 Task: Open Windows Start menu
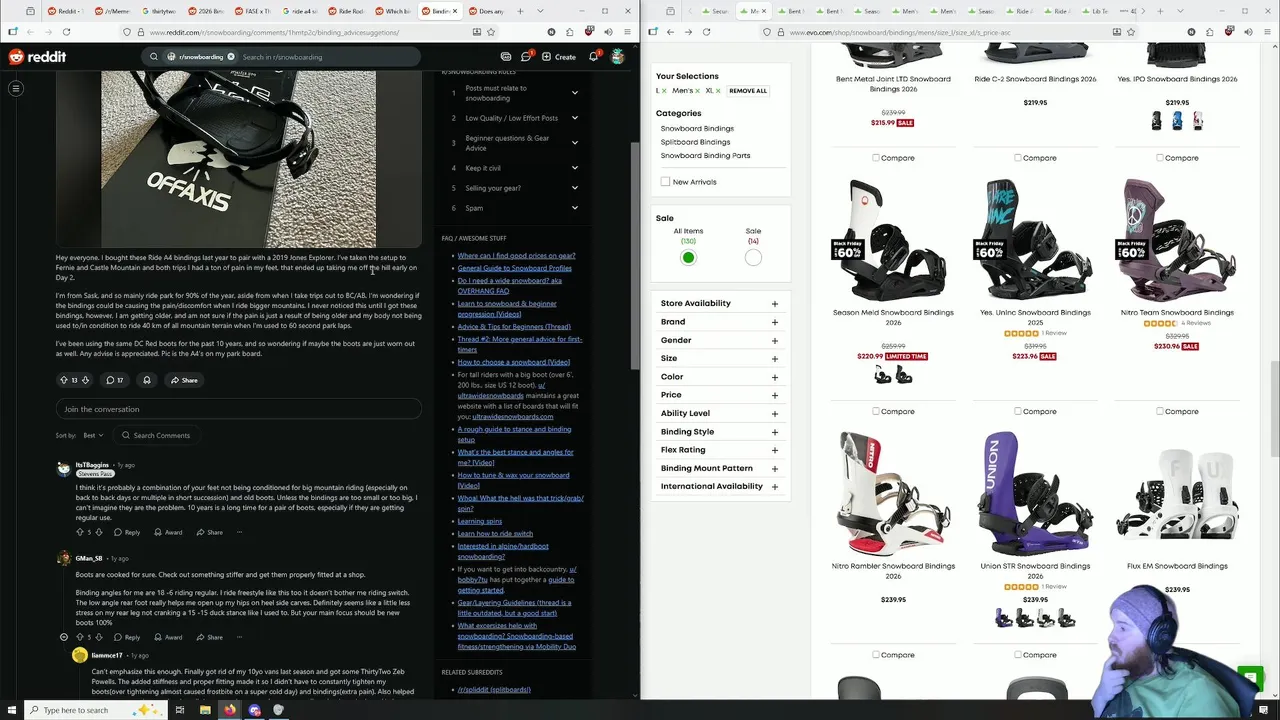click(x=13, y=710)
